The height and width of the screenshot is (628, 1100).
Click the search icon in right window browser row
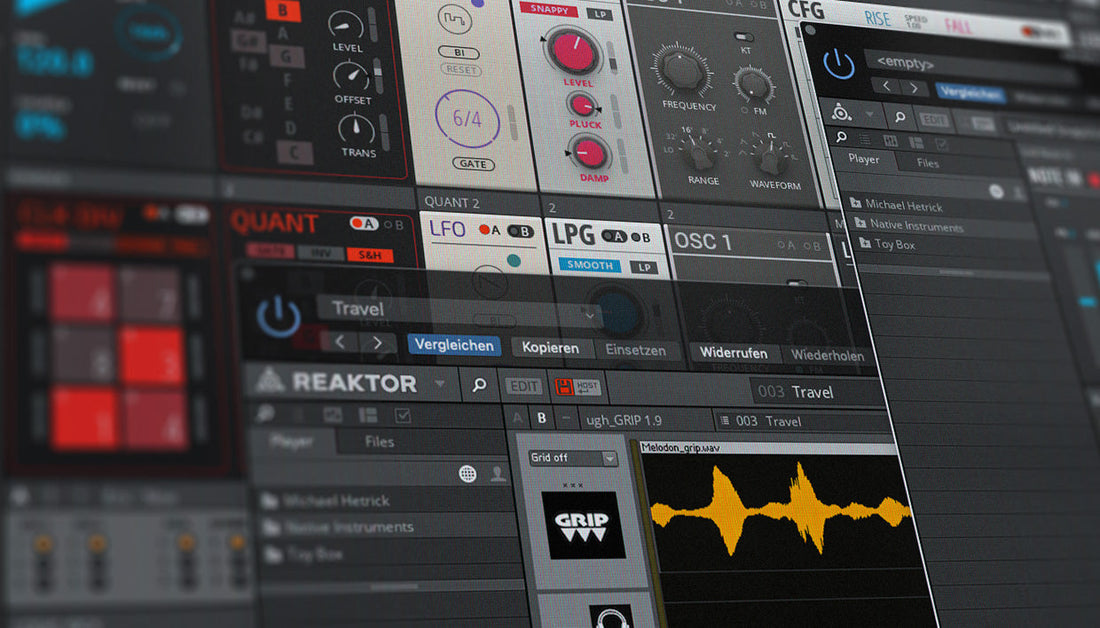840,137
